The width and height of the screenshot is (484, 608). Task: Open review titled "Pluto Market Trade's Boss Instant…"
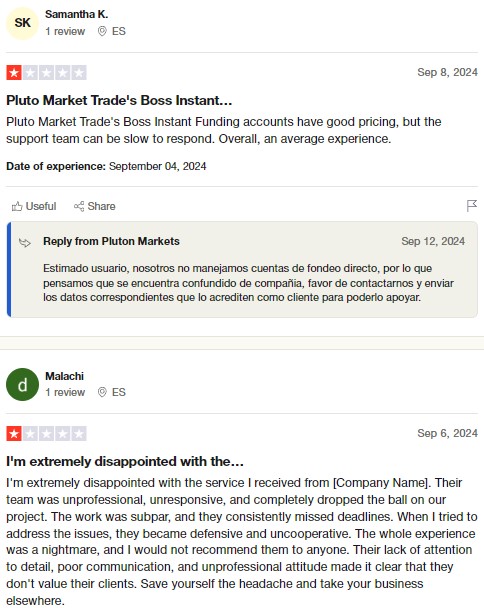[x=119, y=100]
